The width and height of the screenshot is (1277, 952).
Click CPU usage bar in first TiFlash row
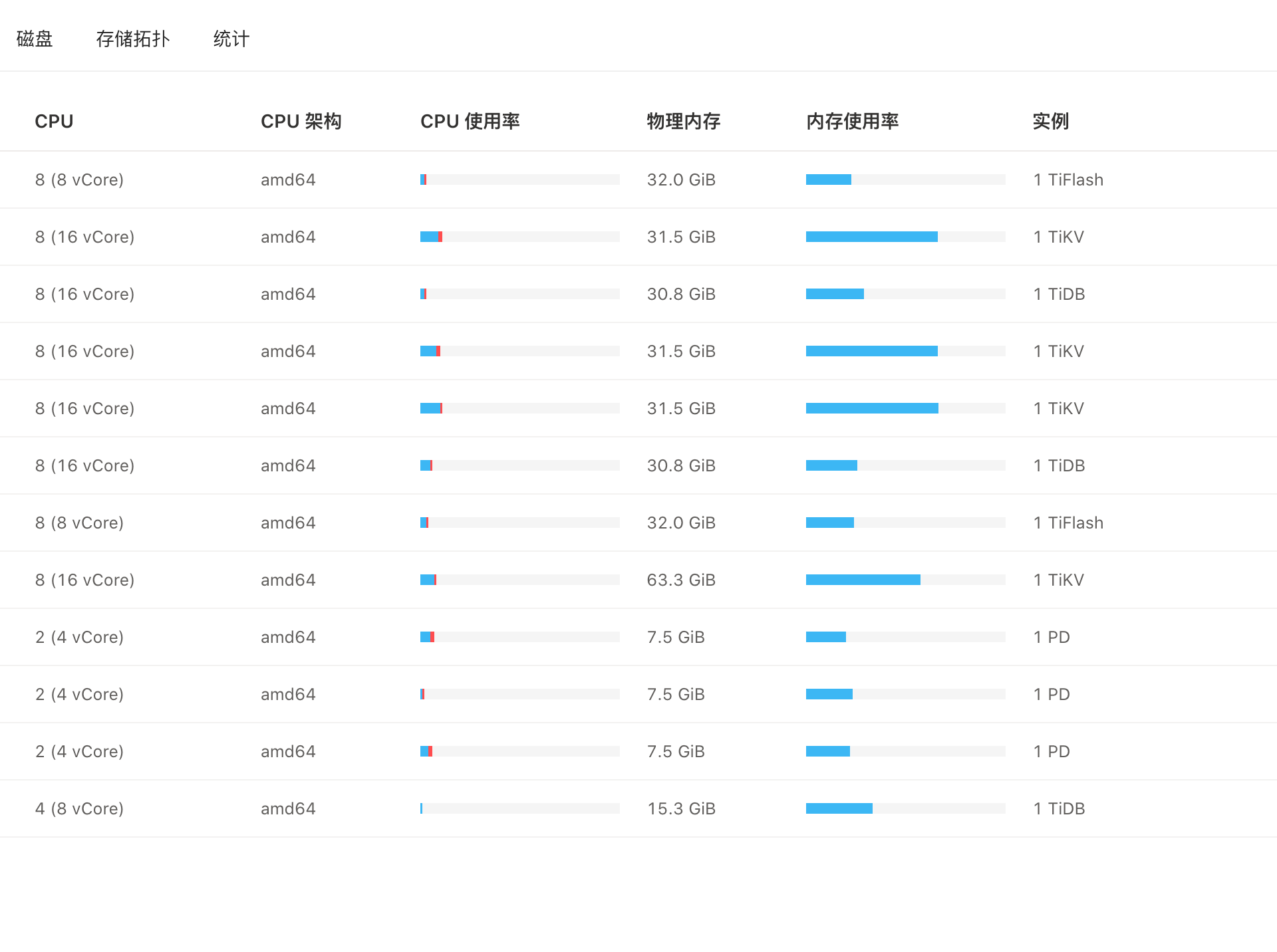[x=519, y=179]
